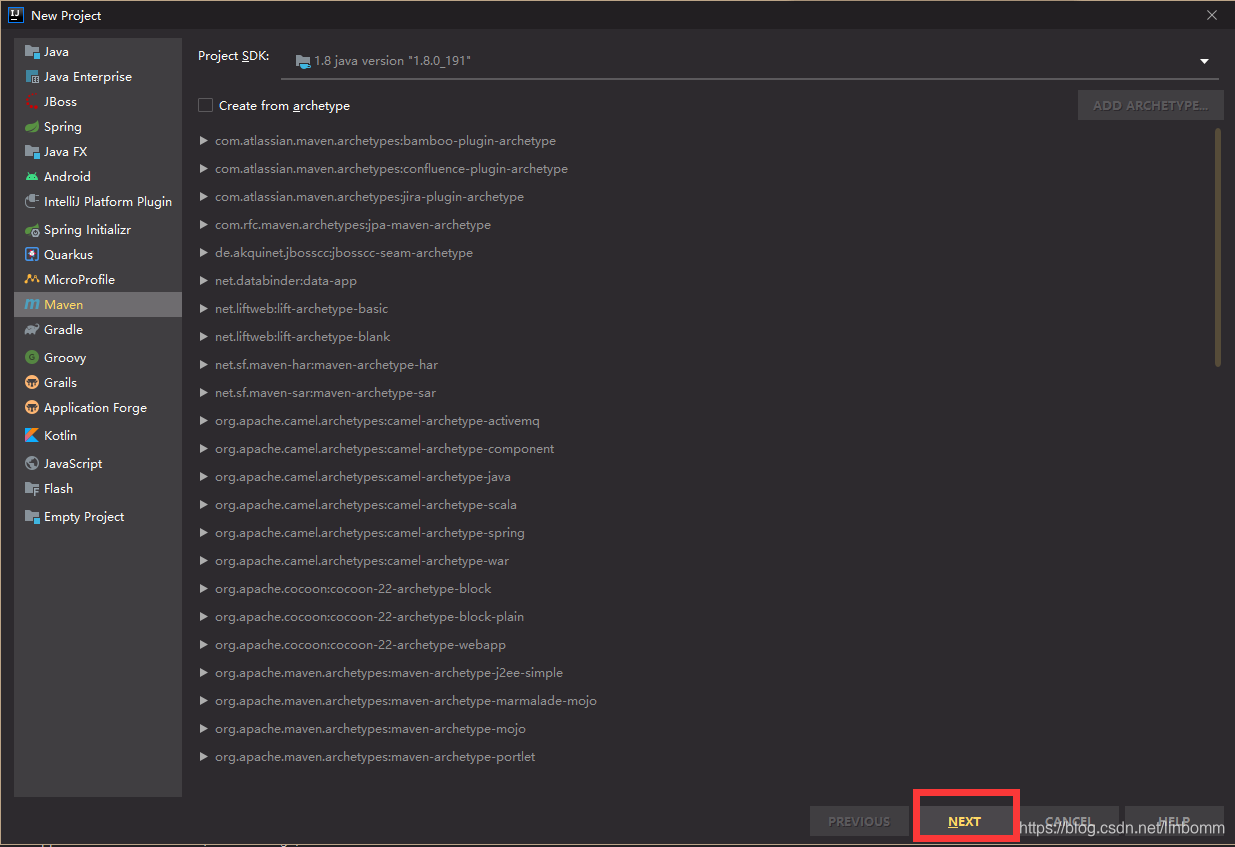Select Android project type

[98, 176]
